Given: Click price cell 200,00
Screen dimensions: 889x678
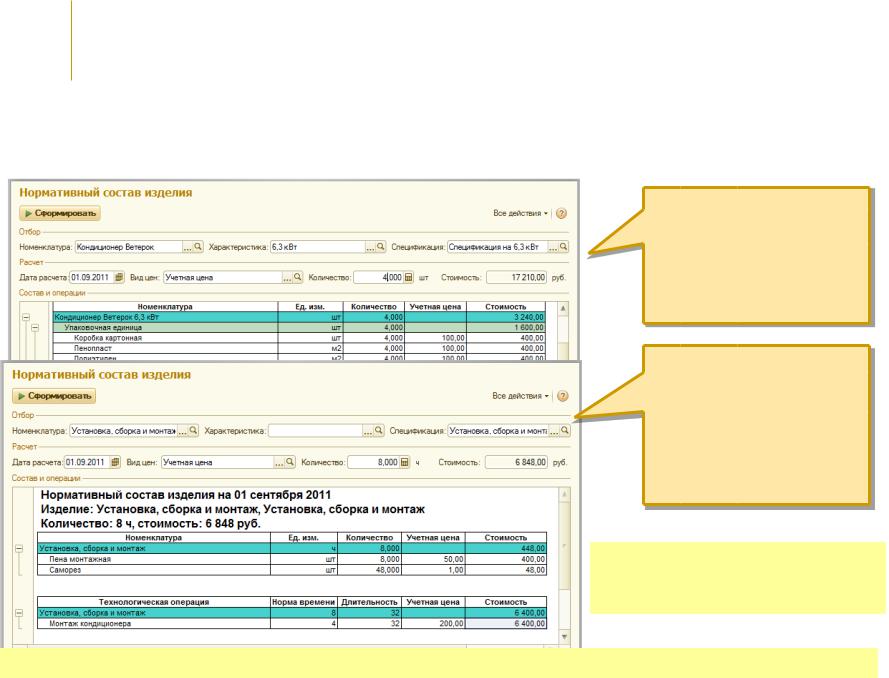Looking at the screenshot, I should 433,624.
